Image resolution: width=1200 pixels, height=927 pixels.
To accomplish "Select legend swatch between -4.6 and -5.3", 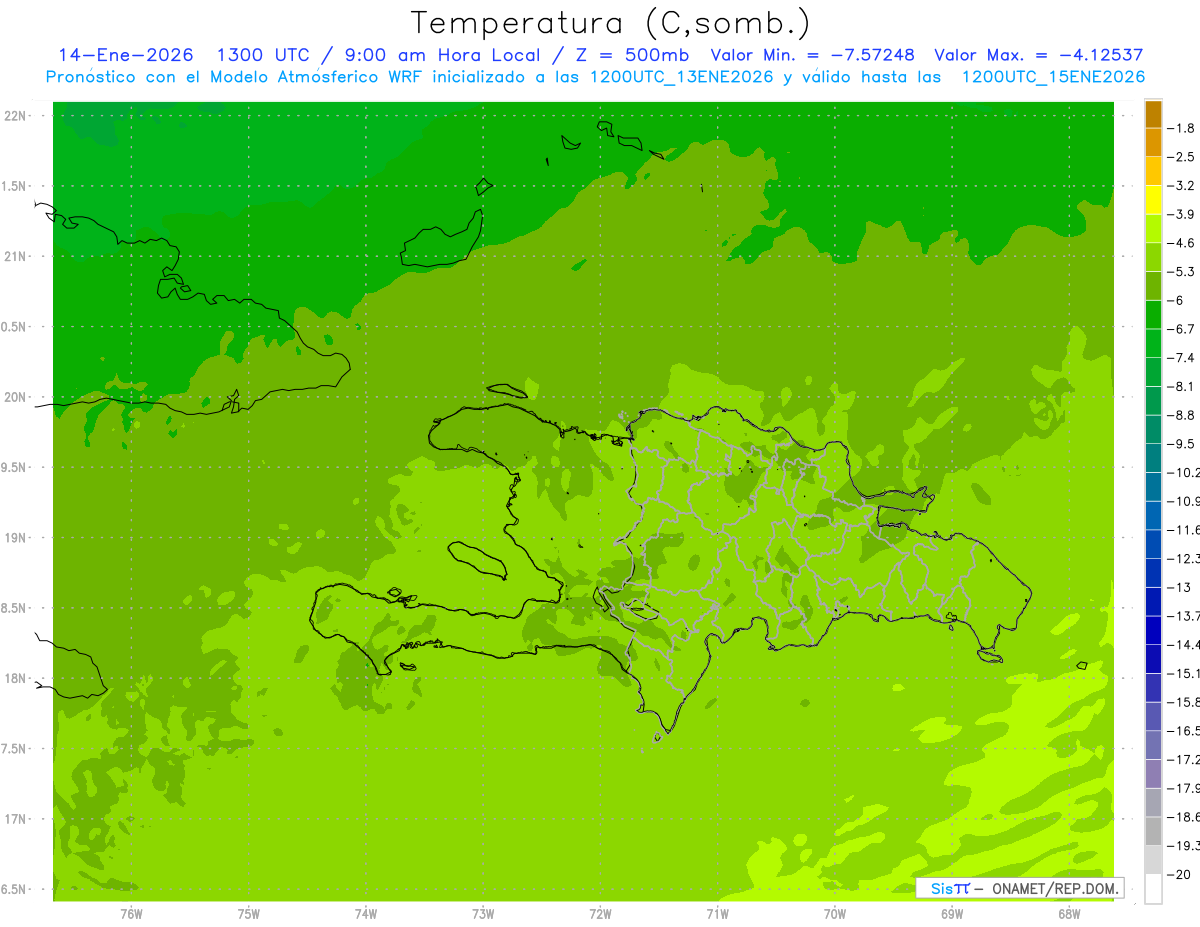I will pos(1153,257).
